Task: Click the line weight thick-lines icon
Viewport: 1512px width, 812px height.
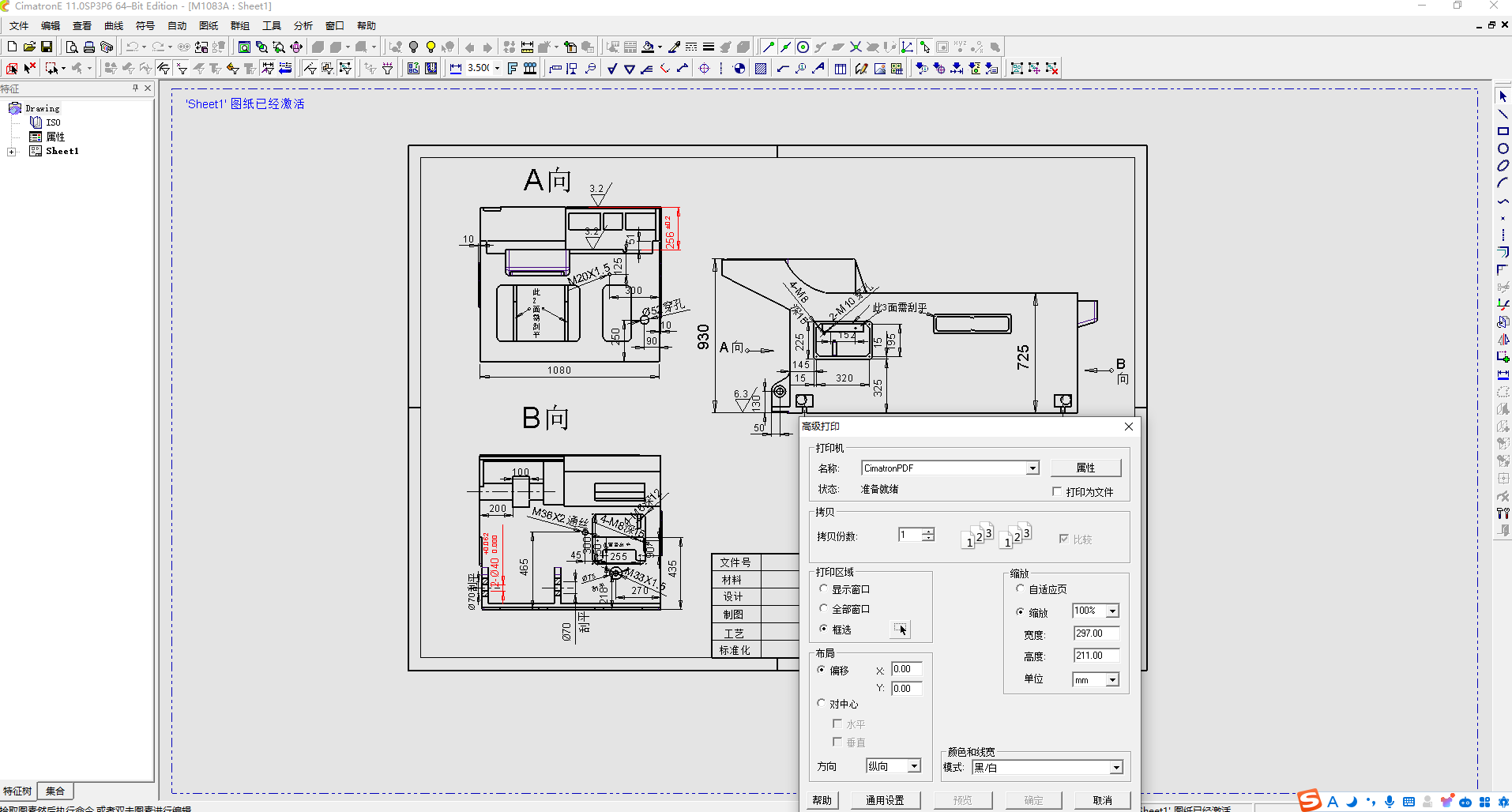Action: click(709, 47)
